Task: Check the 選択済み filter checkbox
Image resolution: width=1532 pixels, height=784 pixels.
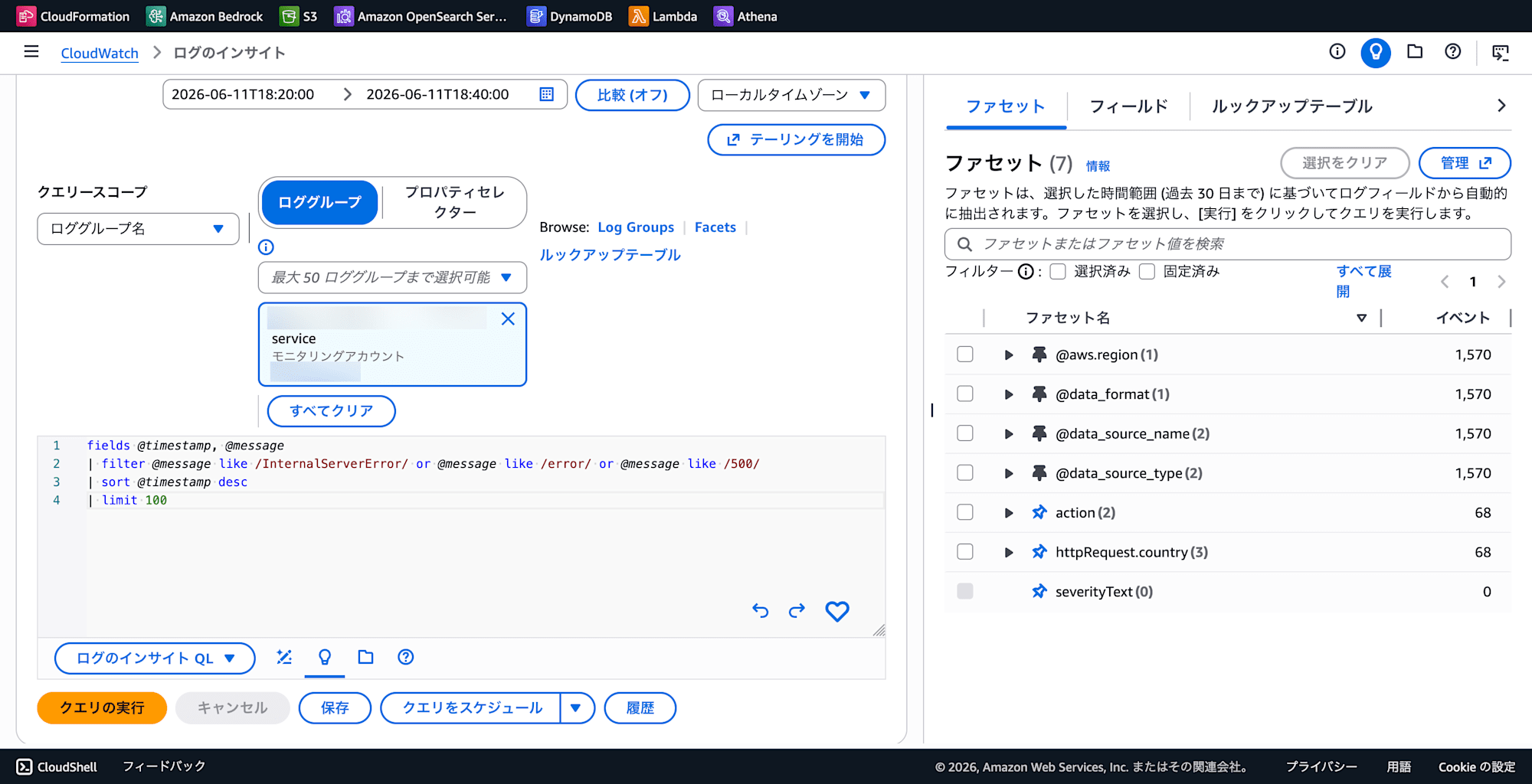Action: (x=1058, y=272)
